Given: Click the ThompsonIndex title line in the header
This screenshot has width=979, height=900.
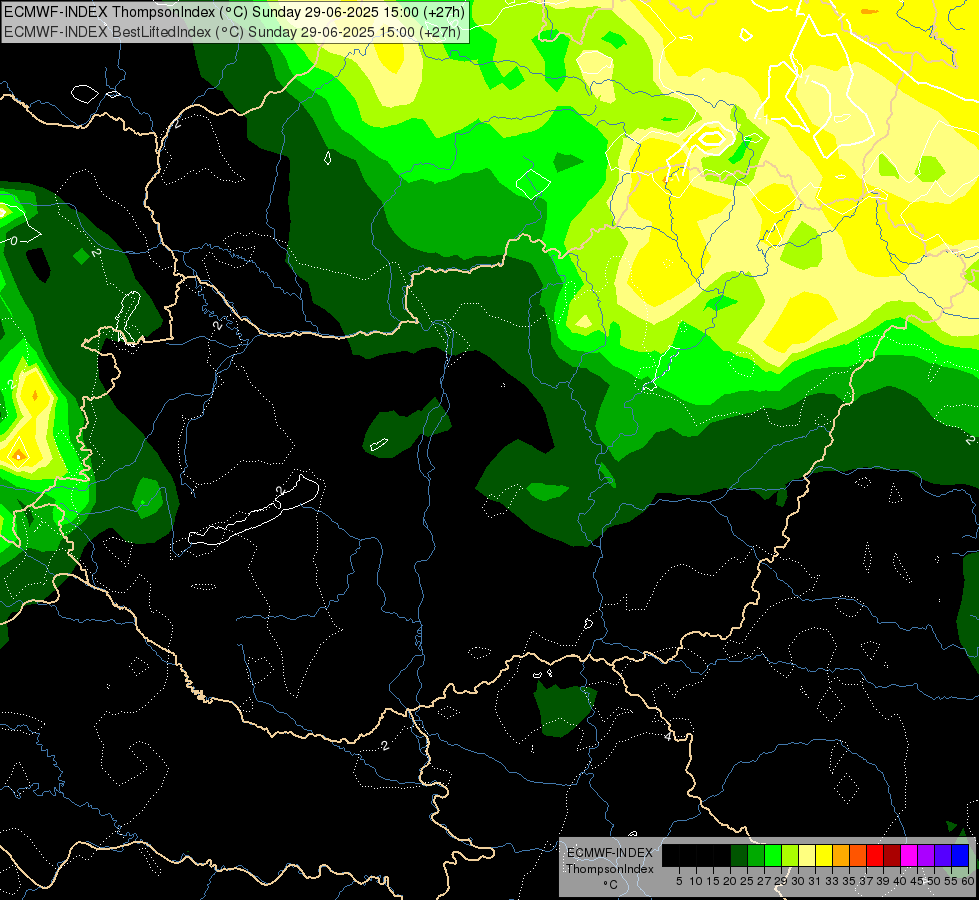Looking at the screenshot, I should 234,11.
